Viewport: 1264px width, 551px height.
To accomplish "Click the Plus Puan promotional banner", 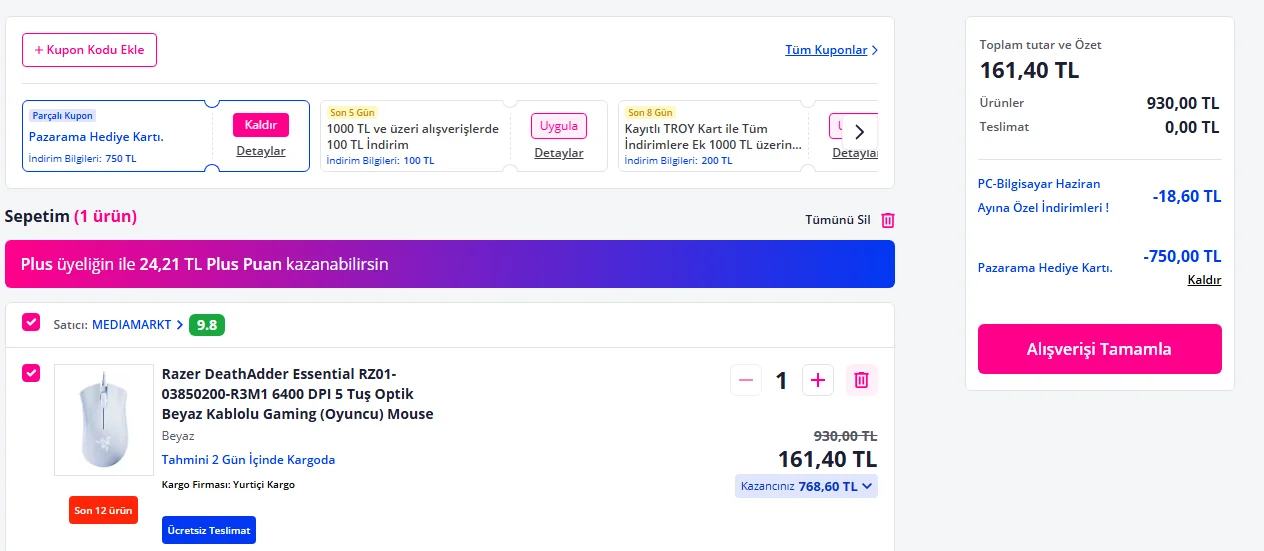I will (x=450, y=264).
